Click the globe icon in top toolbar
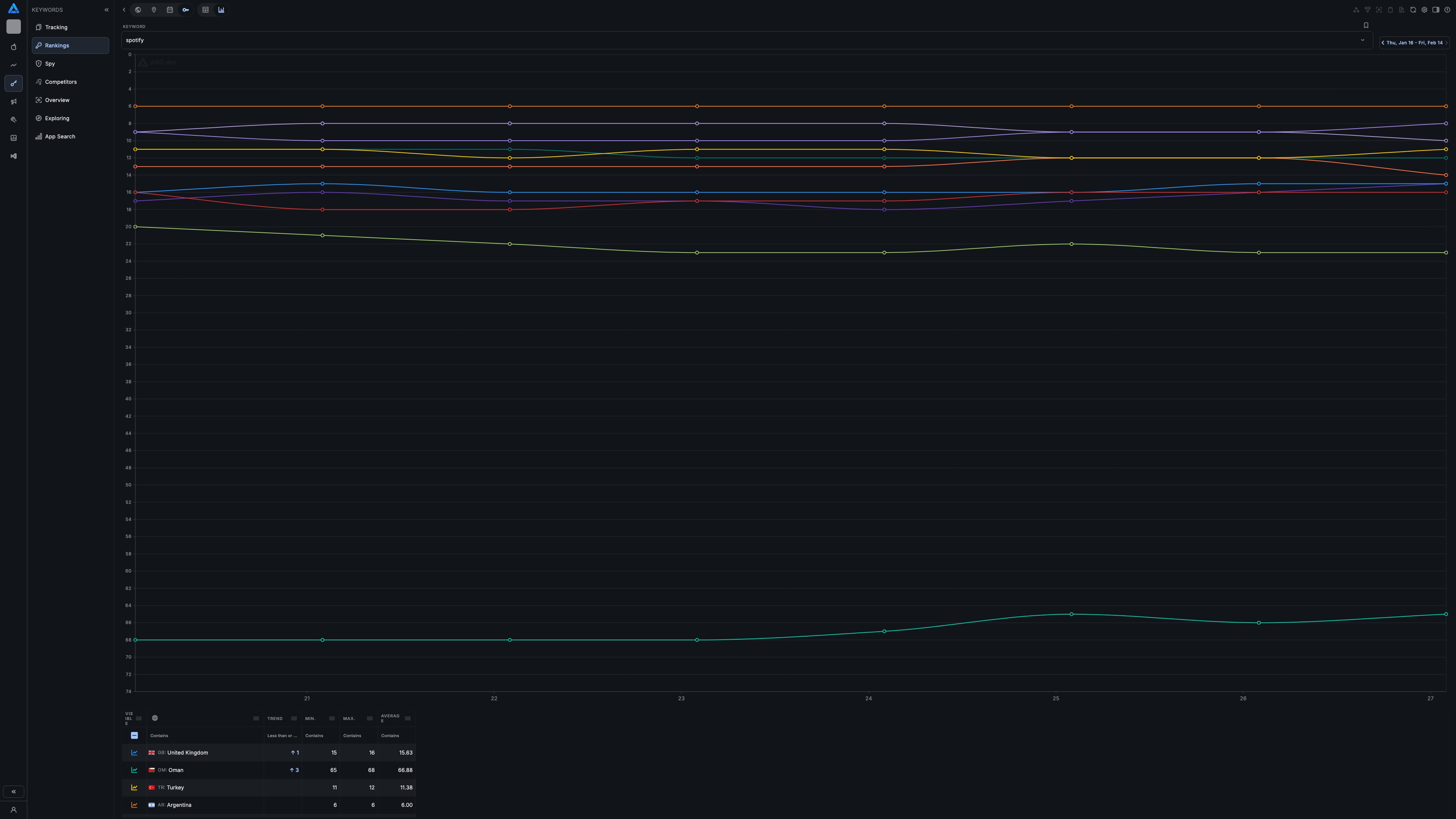 138,9
